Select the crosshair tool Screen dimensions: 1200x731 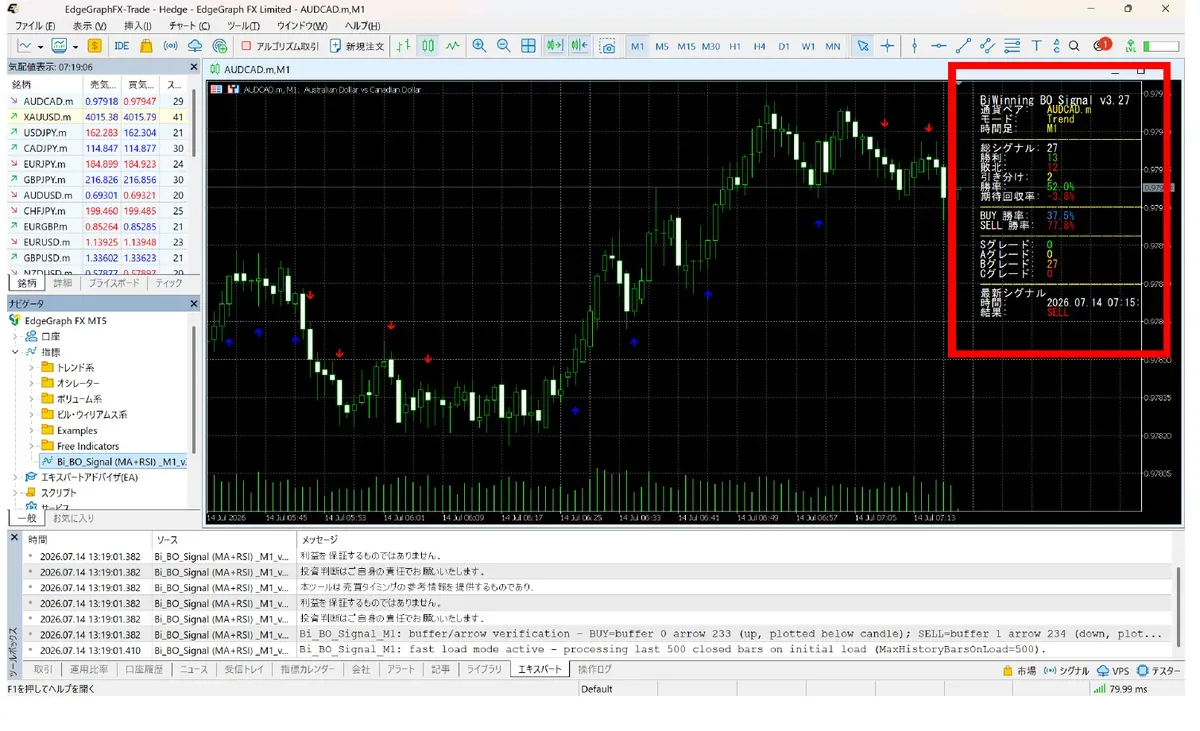pos(887,46)
